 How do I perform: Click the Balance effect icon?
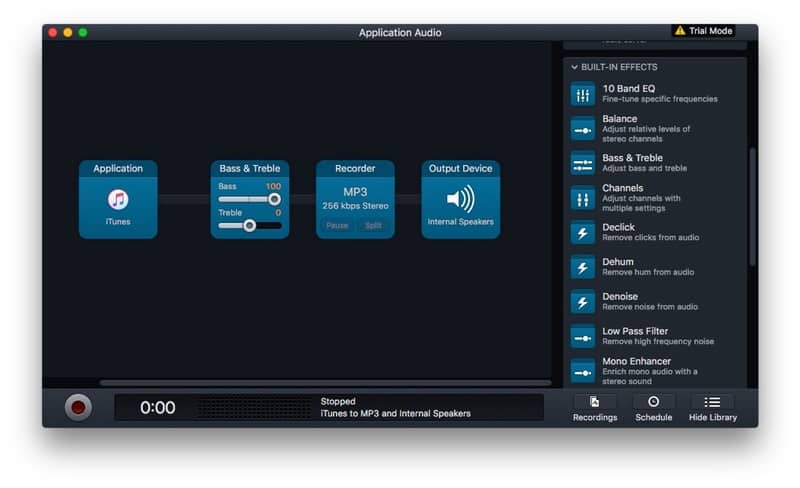(583, 129)
